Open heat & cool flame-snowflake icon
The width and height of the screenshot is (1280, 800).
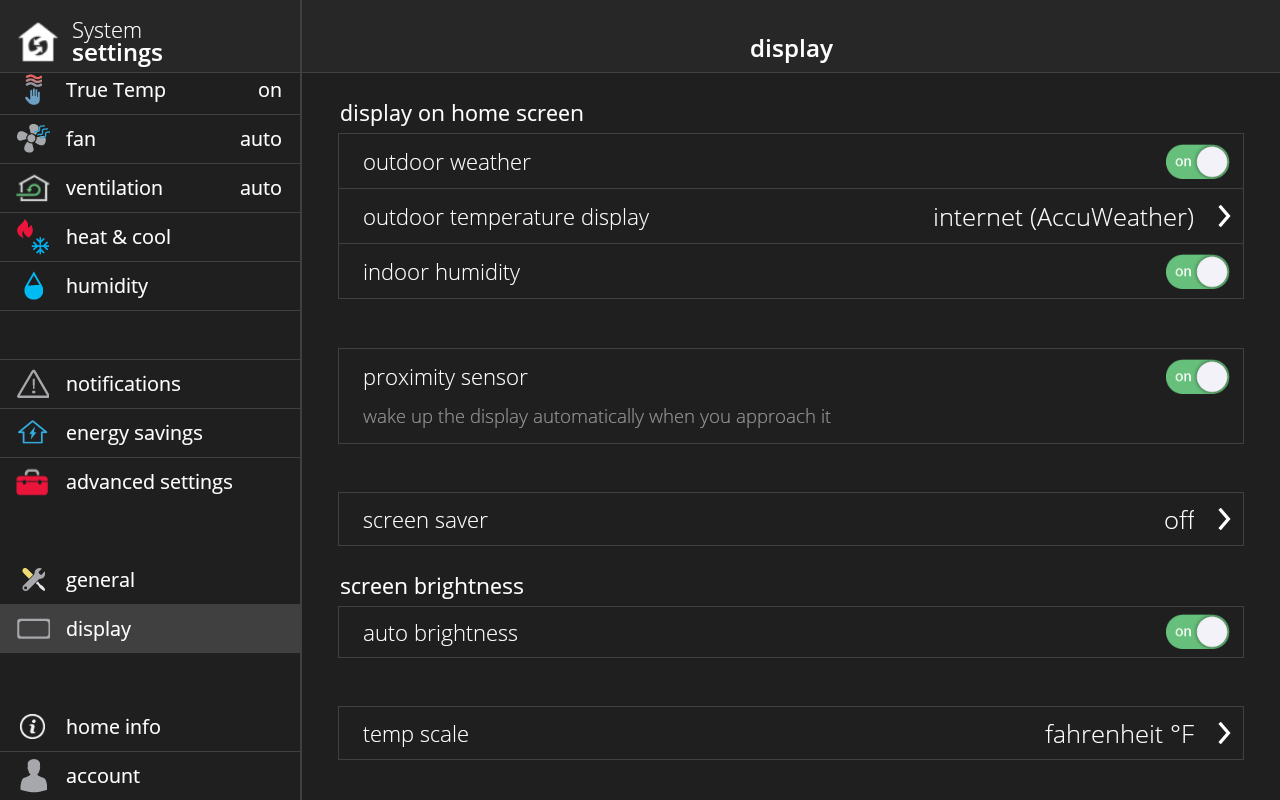coord(33,237)
